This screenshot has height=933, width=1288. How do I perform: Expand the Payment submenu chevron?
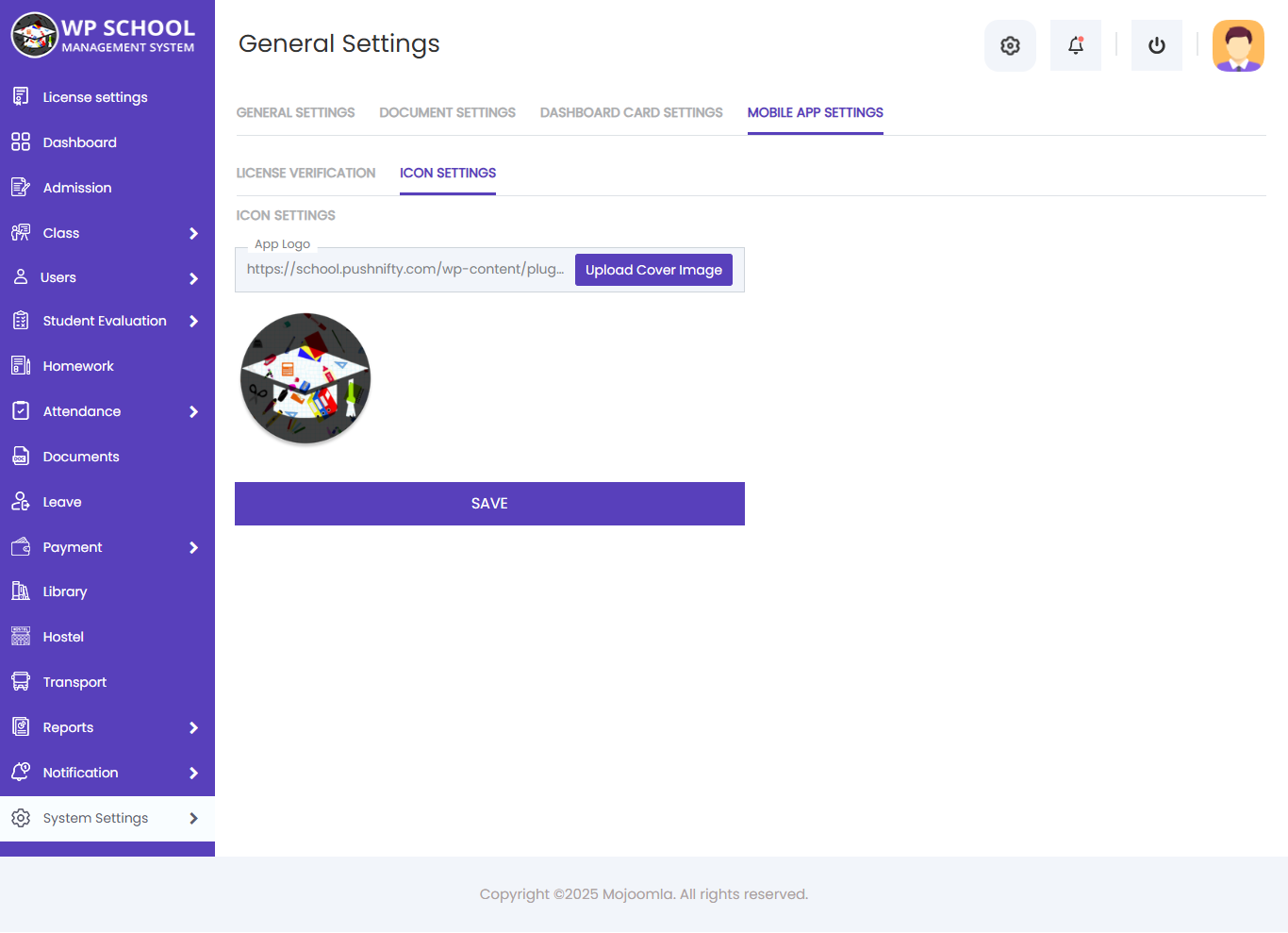pyautogui.click(x=193, y=547)
